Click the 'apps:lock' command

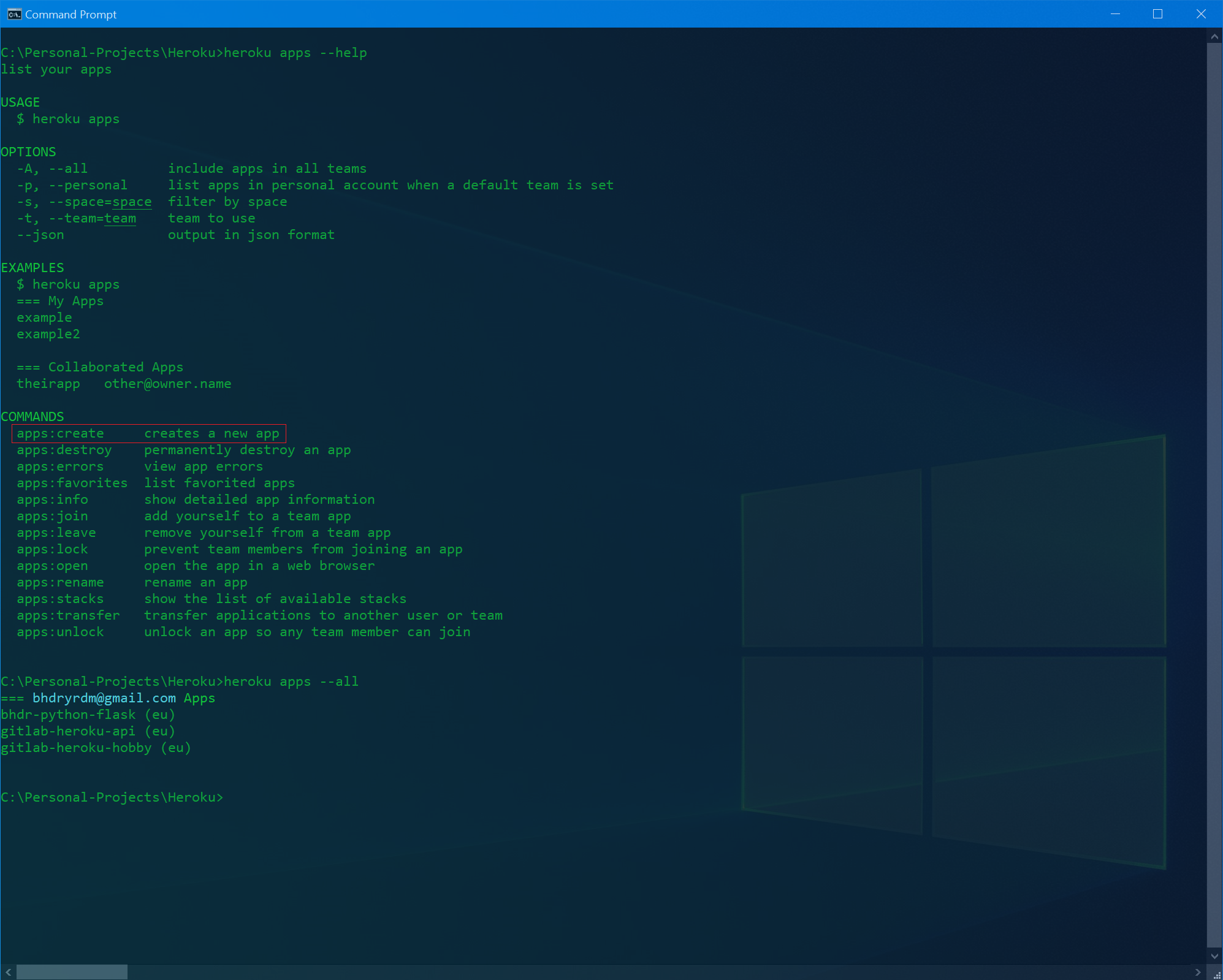click(x=52, y=549)
